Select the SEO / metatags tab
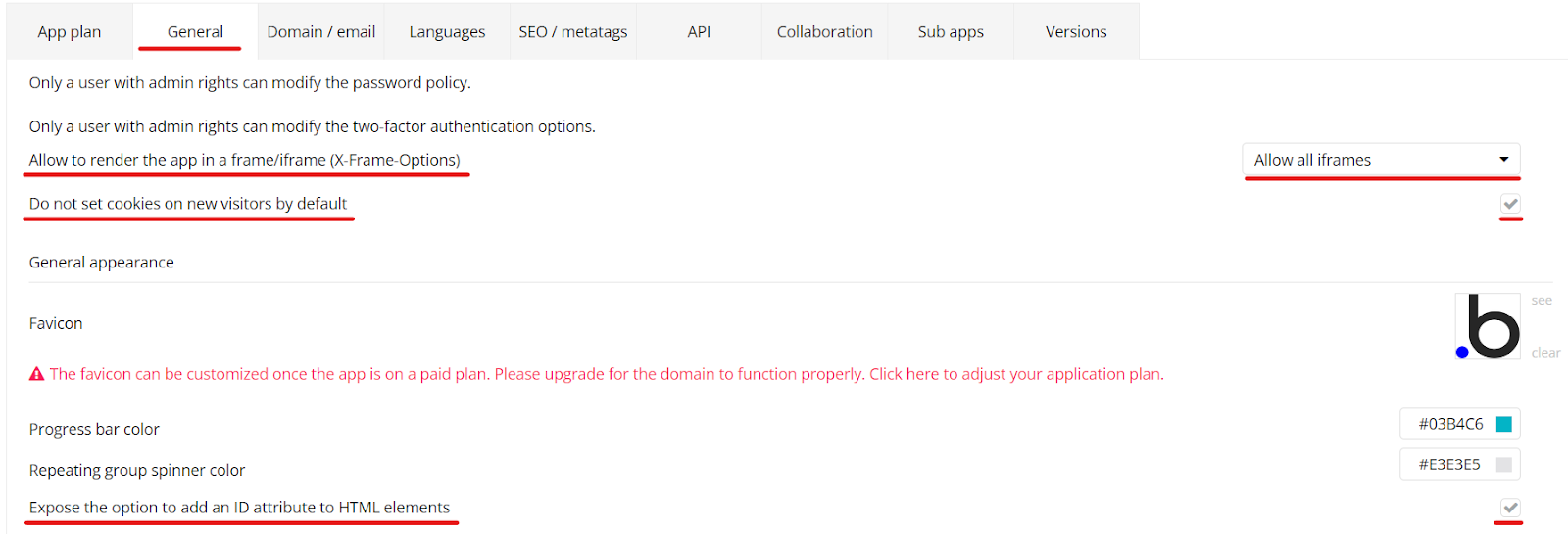This screenshot has height=534, width=1568. coord(573,32)
